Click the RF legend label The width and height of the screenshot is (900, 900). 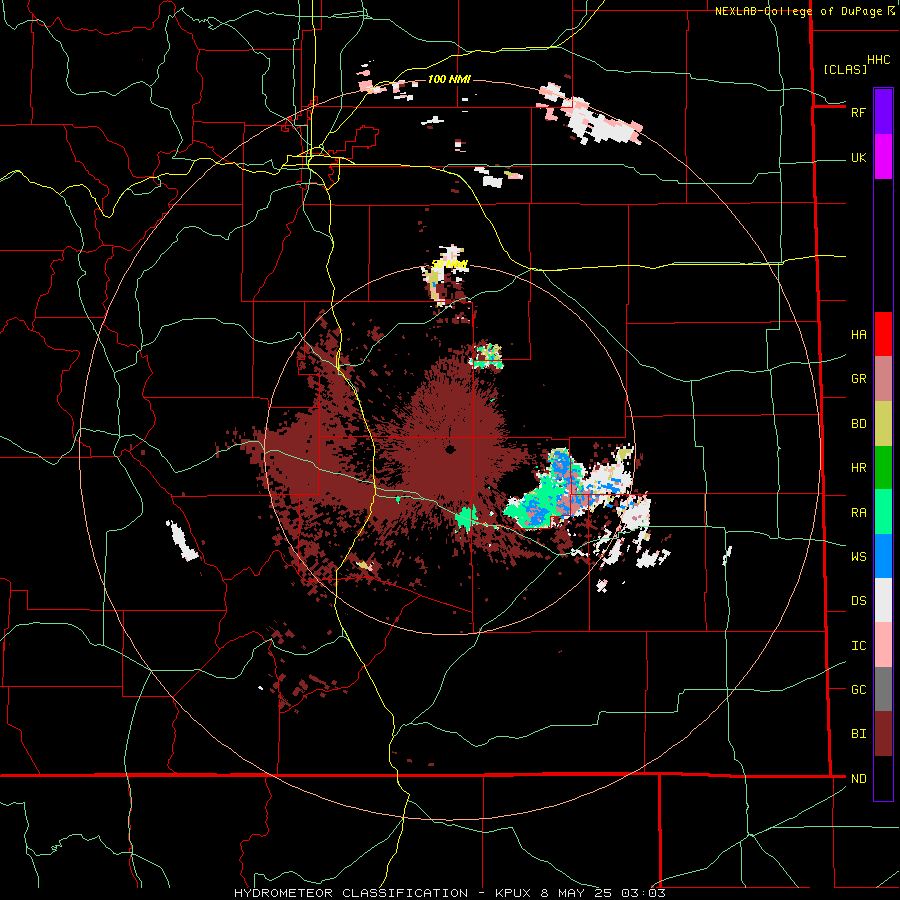click(858, 112)
